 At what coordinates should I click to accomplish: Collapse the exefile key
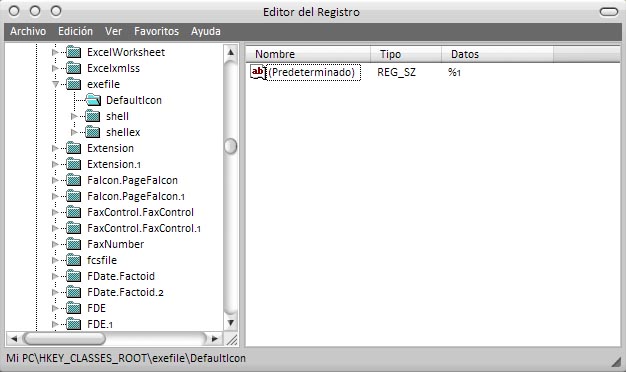coord(55,84)
